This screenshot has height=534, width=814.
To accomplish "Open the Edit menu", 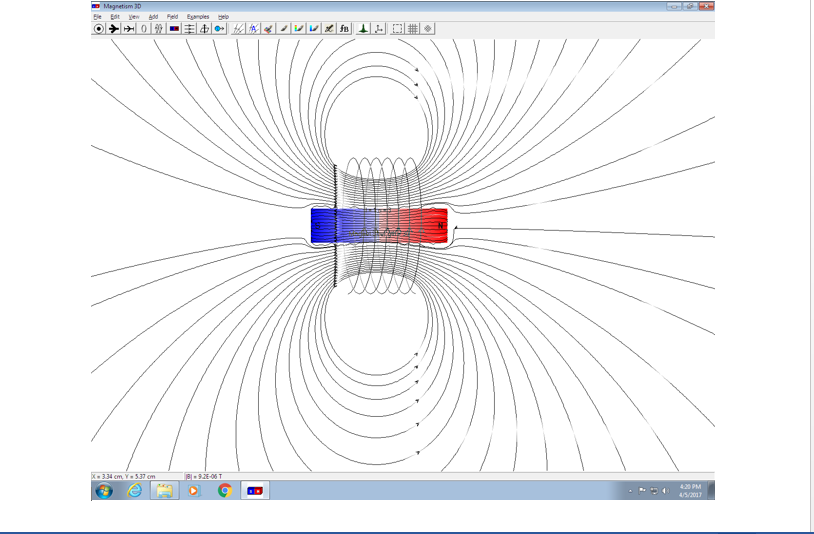I will (115, 17).
